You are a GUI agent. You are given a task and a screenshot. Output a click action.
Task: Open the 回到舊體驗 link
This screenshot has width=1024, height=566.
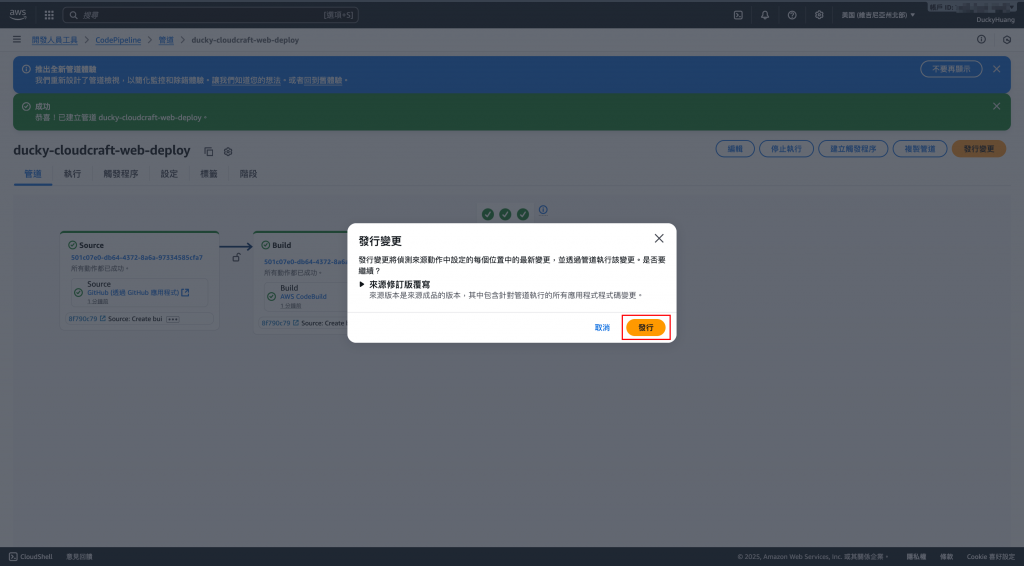(x=323, y=80)
